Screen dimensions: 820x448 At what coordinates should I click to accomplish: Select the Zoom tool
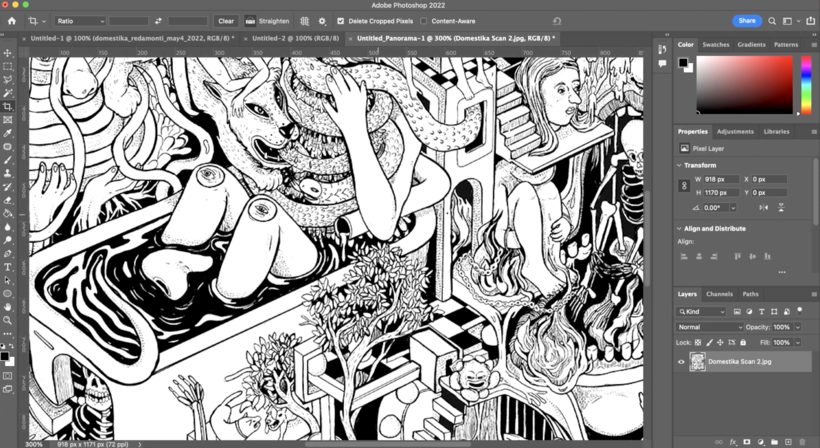(x=7, y=320)
